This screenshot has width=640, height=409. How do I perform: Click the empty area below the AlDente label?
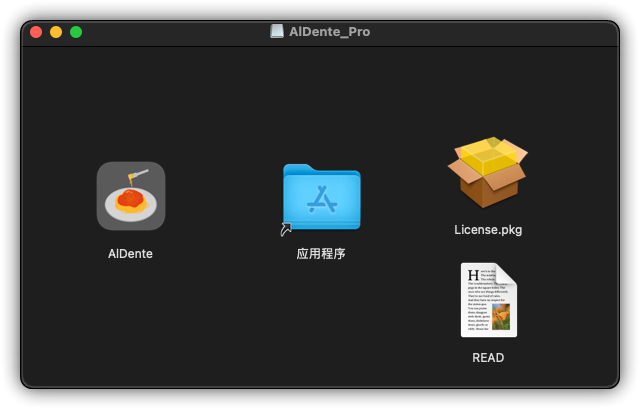point(131,320)
